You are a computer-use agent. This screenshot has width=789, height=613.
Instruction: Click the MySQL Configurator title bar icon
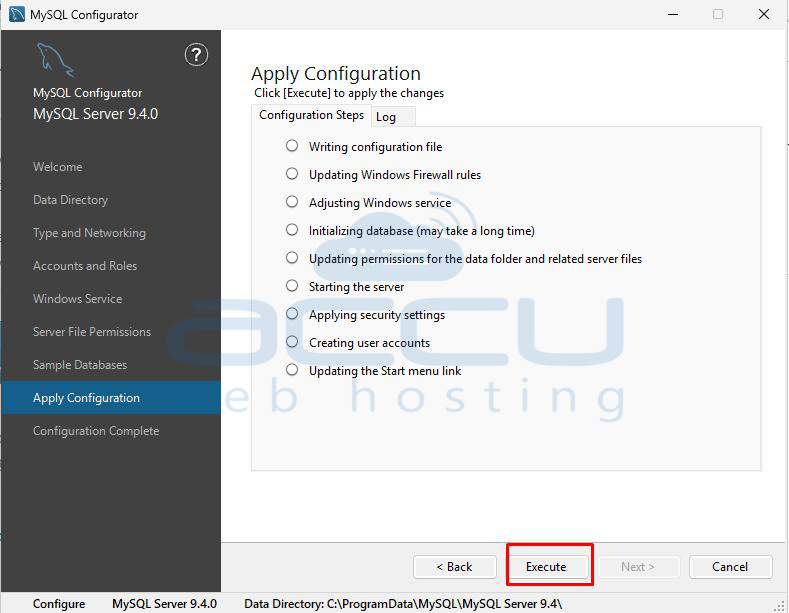(17, 14)
